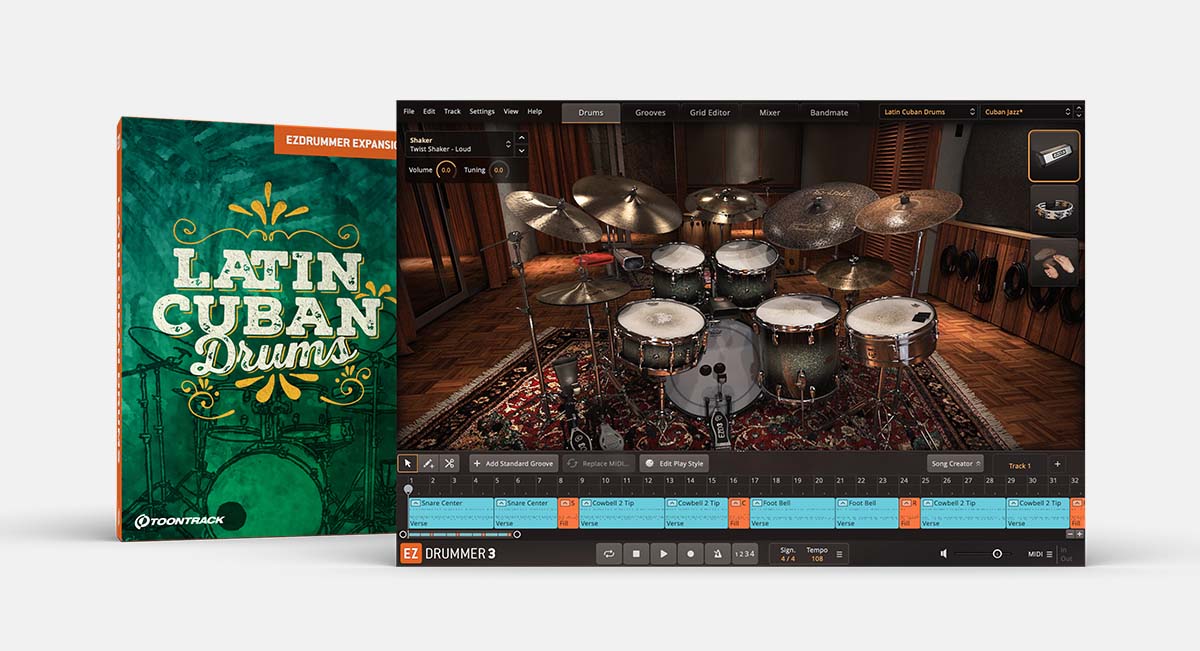Click the Replace MIDI button
This screenshot has width=1200, height=651.
(x=599, y=464)
